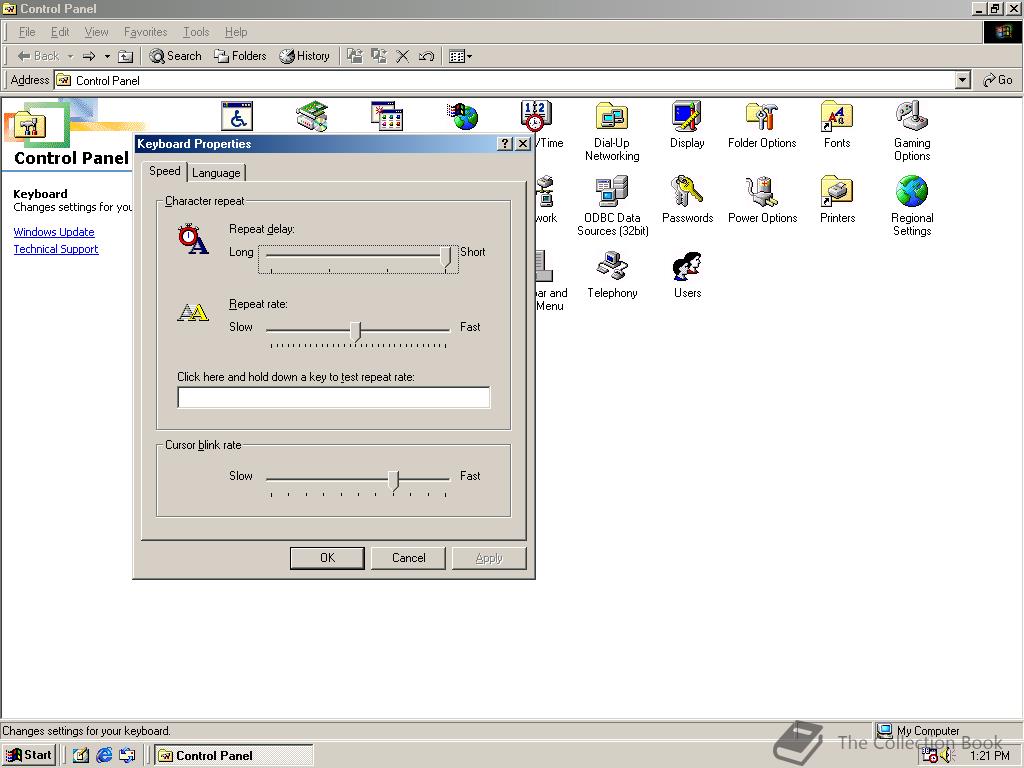The width and height of the screenshot is (1024, 768).
Task: Open the Back history dropdown arrow
Action: (71, 57)
